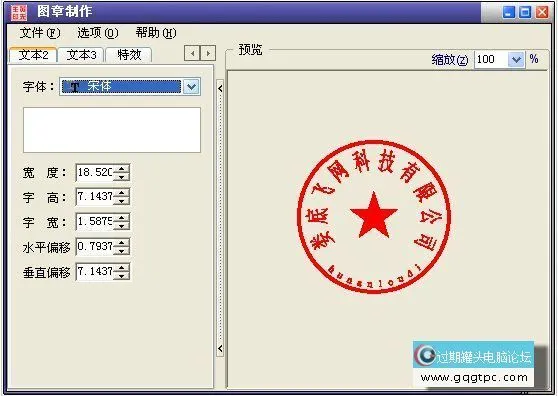Decrease 水平偏移 with the down spinner
This screenshot has height=396, width=558.
122,251
